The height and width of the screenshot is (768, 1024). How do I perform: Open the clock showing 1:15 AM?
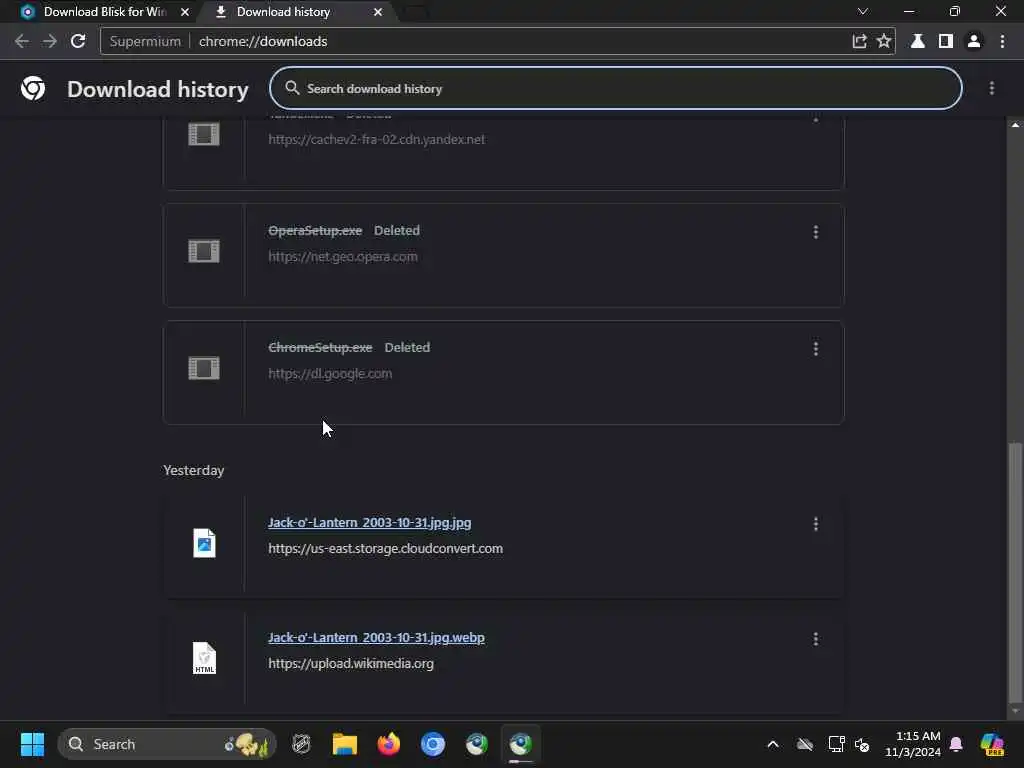point(912,744)
